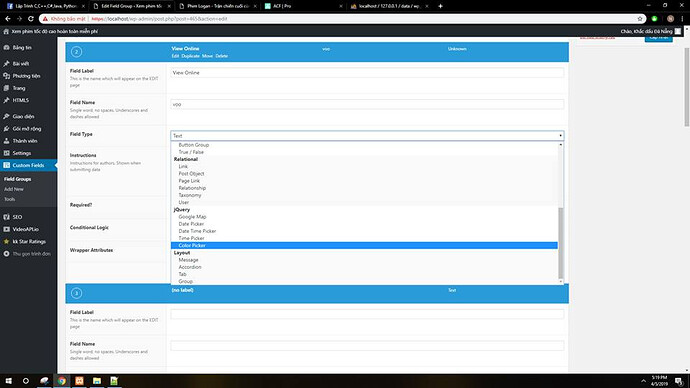The image size is (690, 388).
Task: Open site name link in admin bar
Action: 54,32
